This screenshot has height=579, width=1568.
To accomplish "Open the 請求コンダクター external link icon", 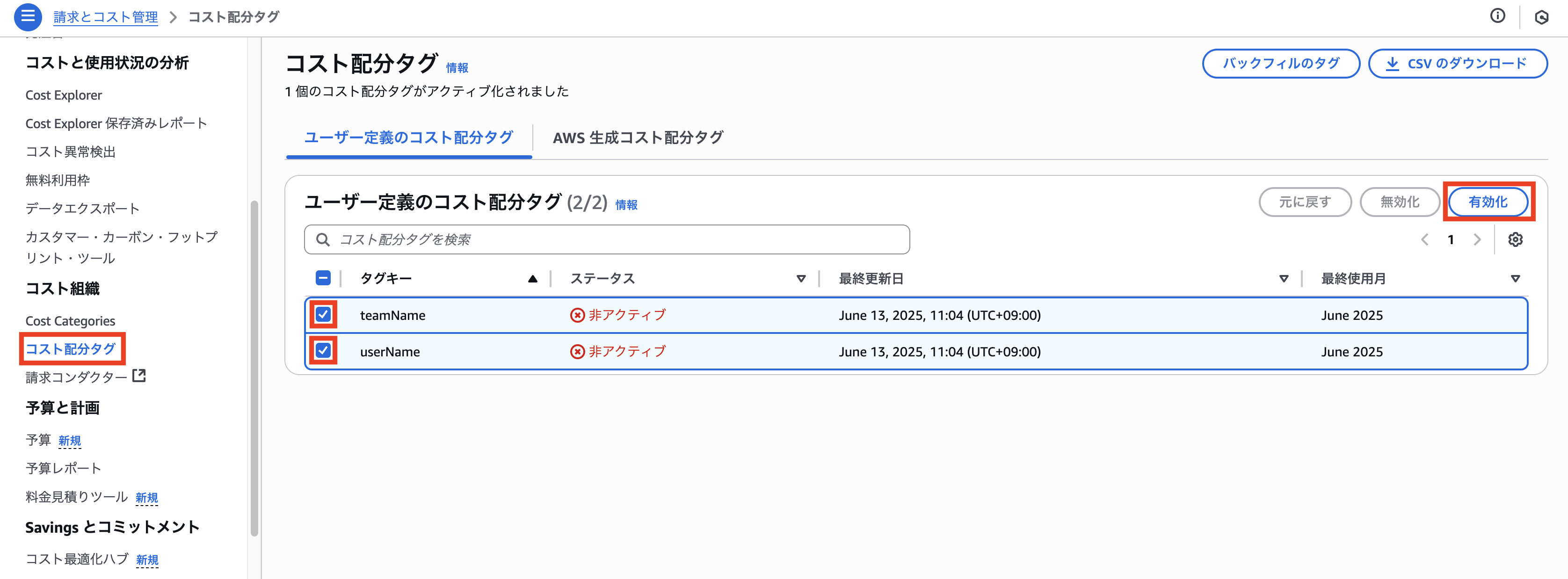I will (x=139, y=376).
